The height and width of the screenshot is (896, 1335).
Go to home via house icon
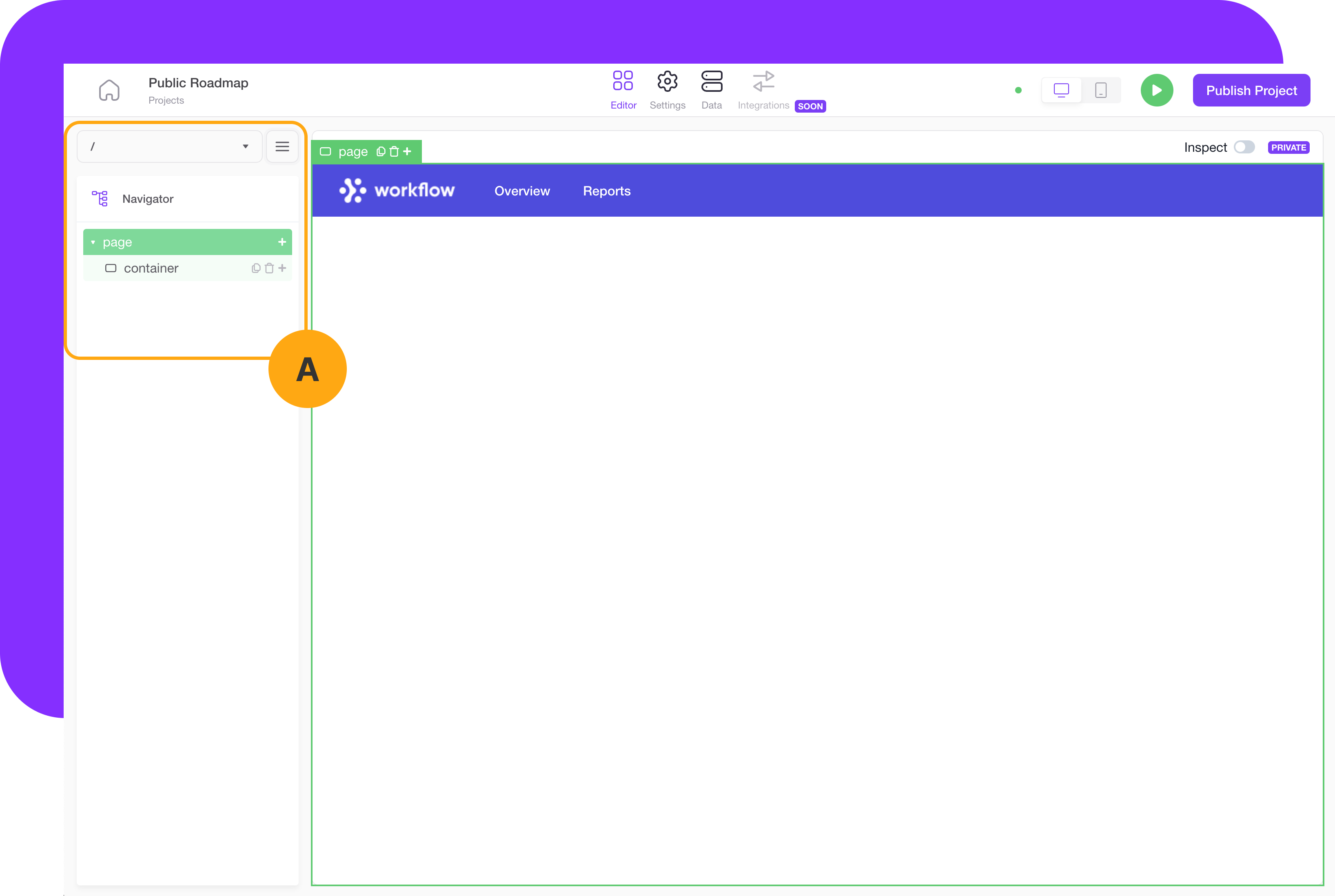(109, 90)
